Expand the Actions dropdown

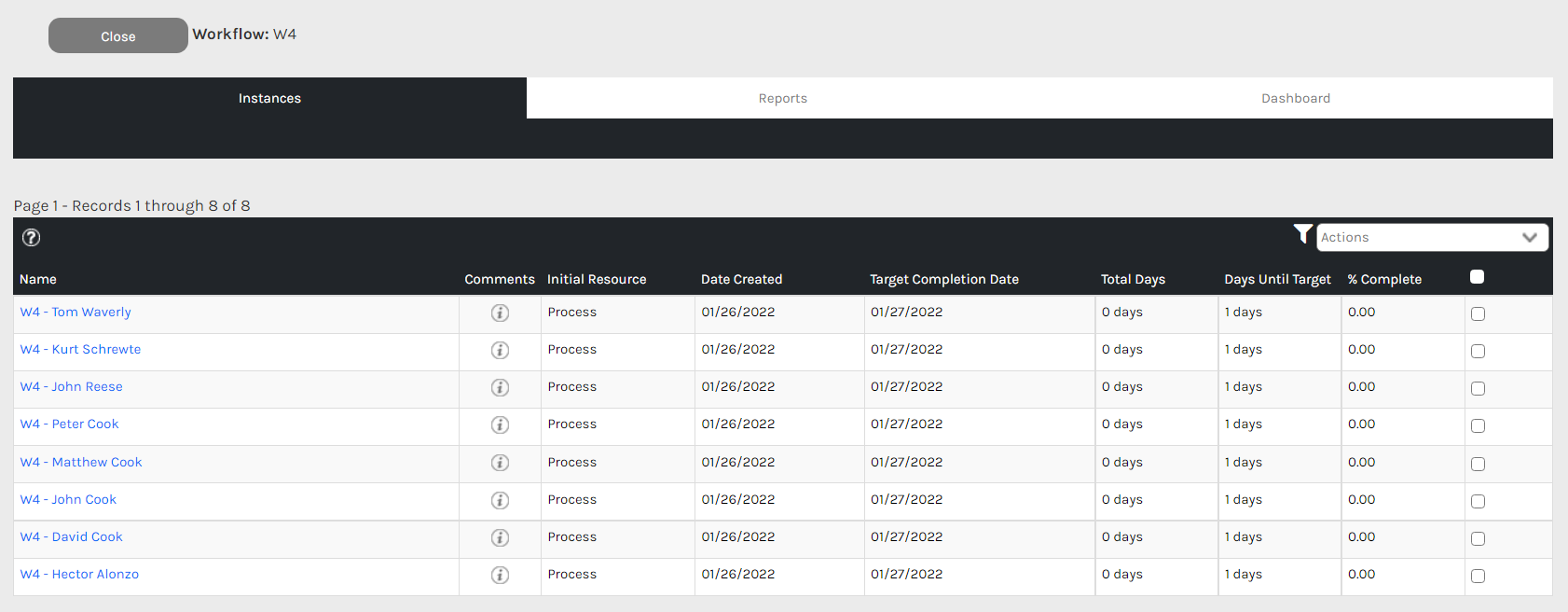coord(1432,238)
